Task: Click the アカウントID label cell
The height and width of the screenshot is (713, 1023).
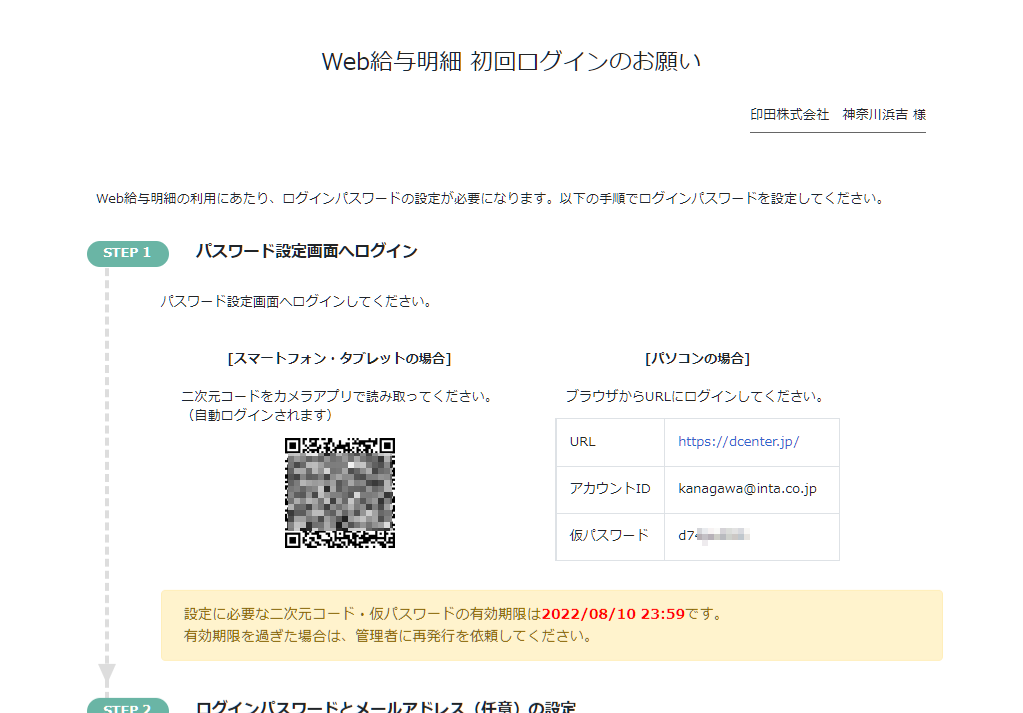Action: pos(609,489)
